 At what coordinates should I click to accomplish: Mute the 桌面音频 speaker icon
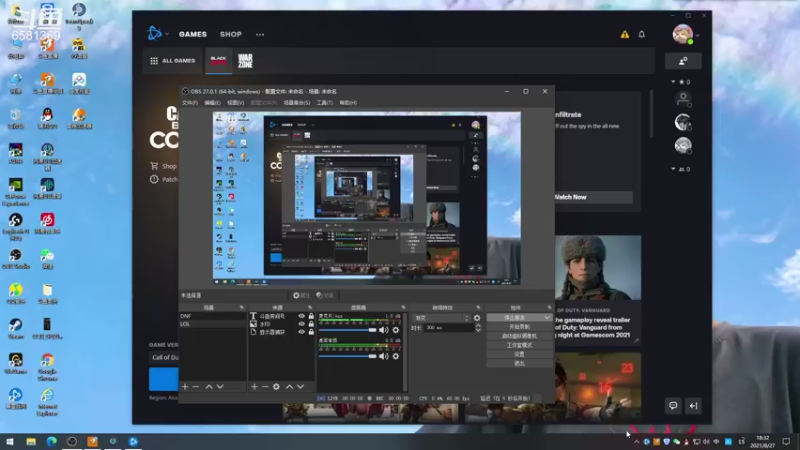coord(384,356)
